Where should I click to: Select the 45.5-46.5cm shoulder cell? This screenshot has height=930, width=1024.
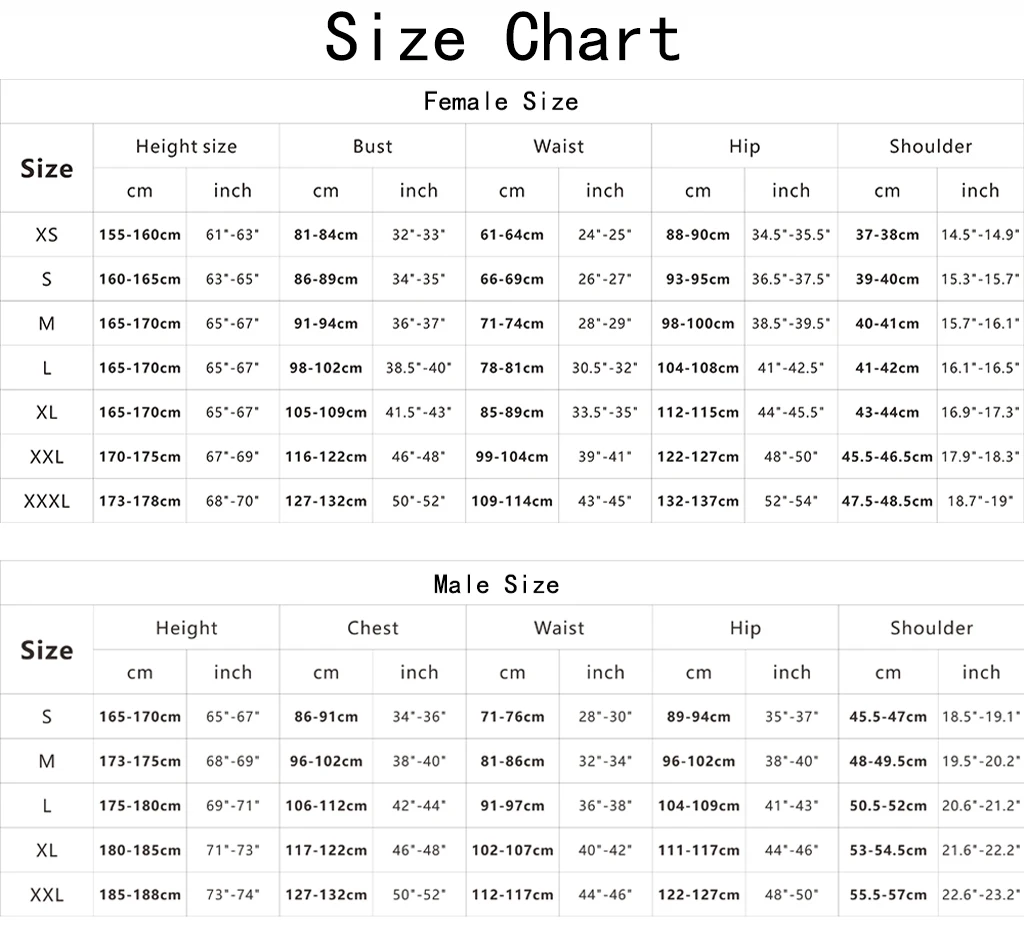(x=887, y=457)
